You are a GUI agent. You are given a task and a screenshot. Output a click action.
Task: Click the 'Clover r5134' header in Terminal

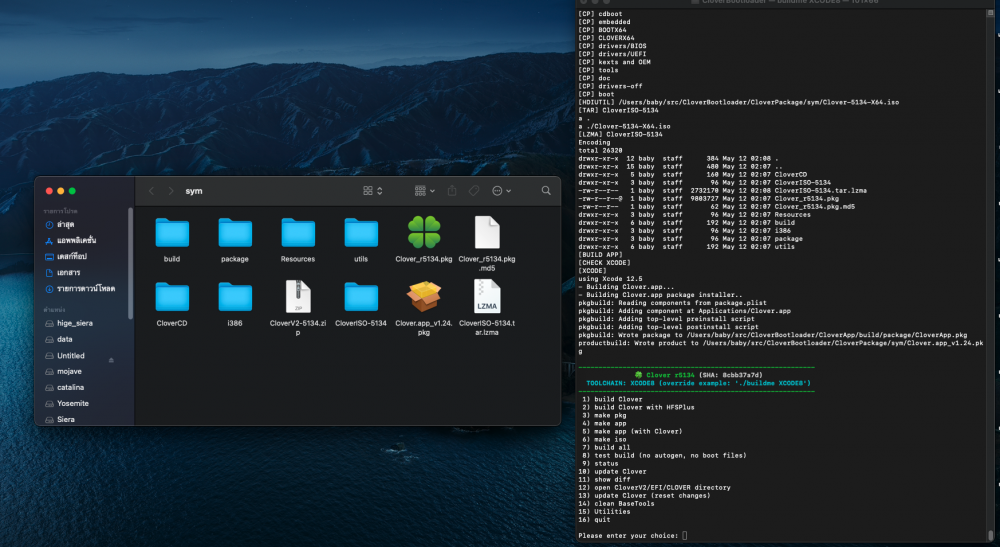click(670, 375)
